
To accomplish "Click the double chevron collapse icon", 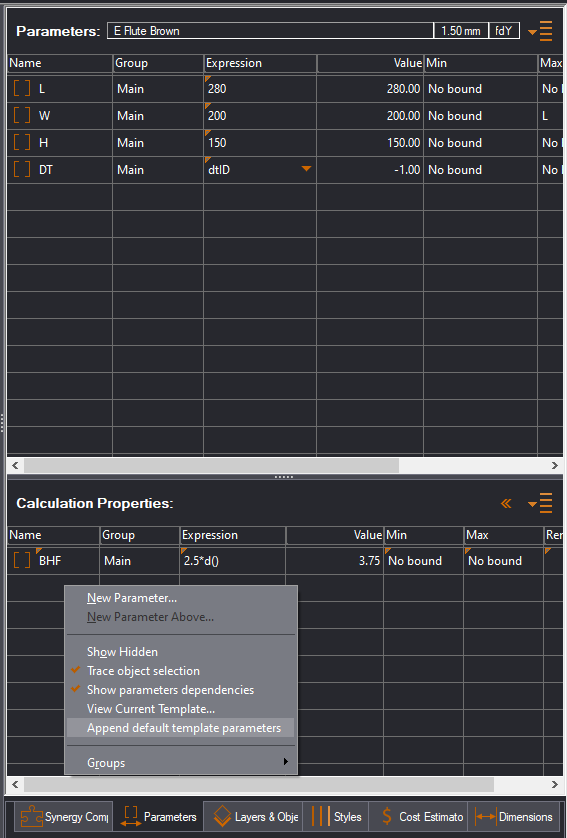I will pyautogui.click(x=506, y=503).
